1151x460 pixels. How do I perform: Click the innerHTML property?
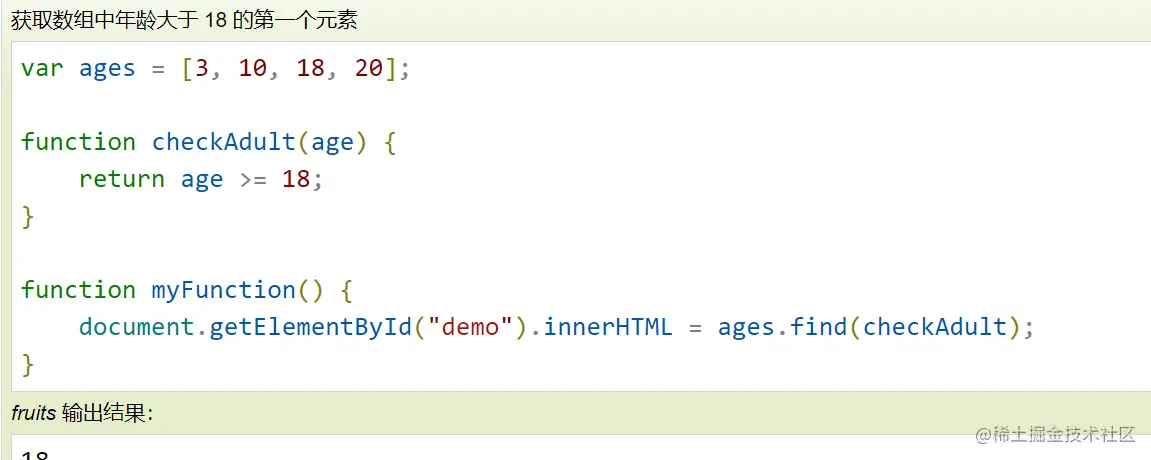608,327
